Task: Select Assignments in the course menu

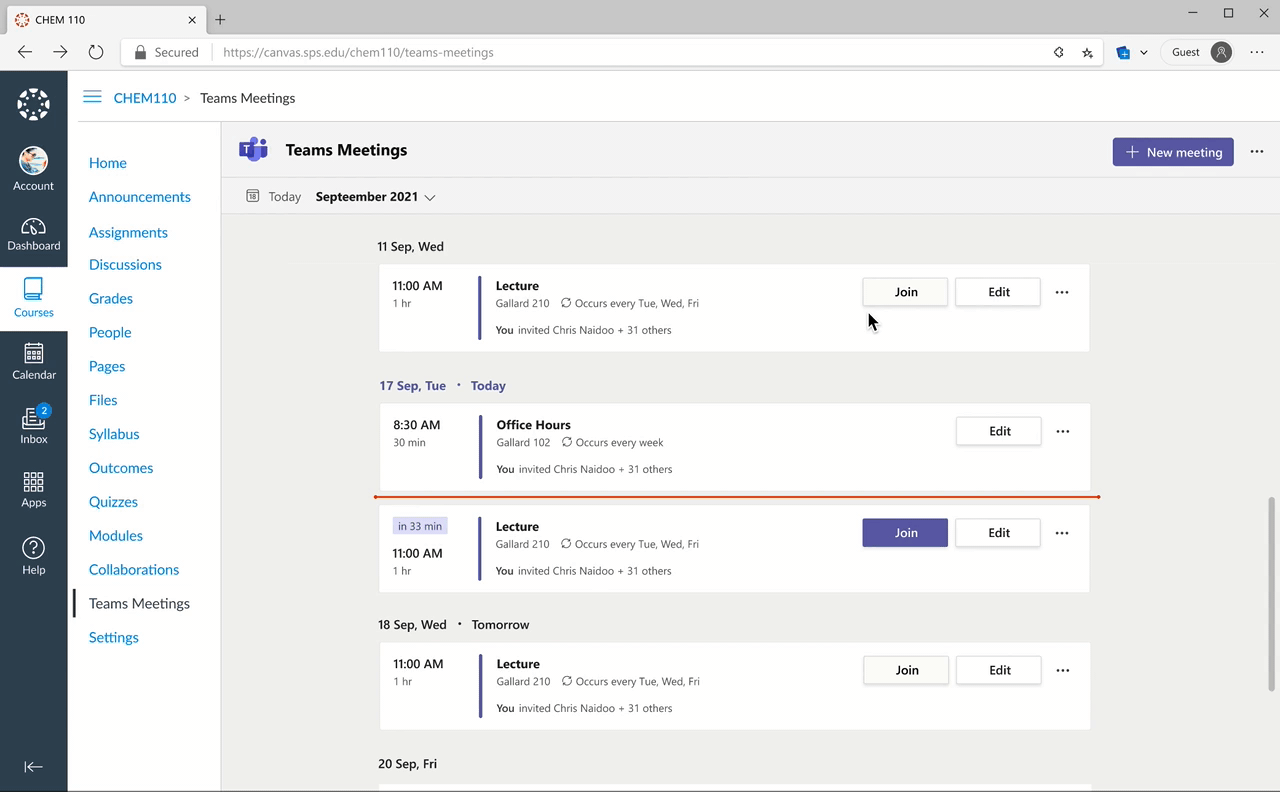Action: pyautogui.click(x=128, y=232)
